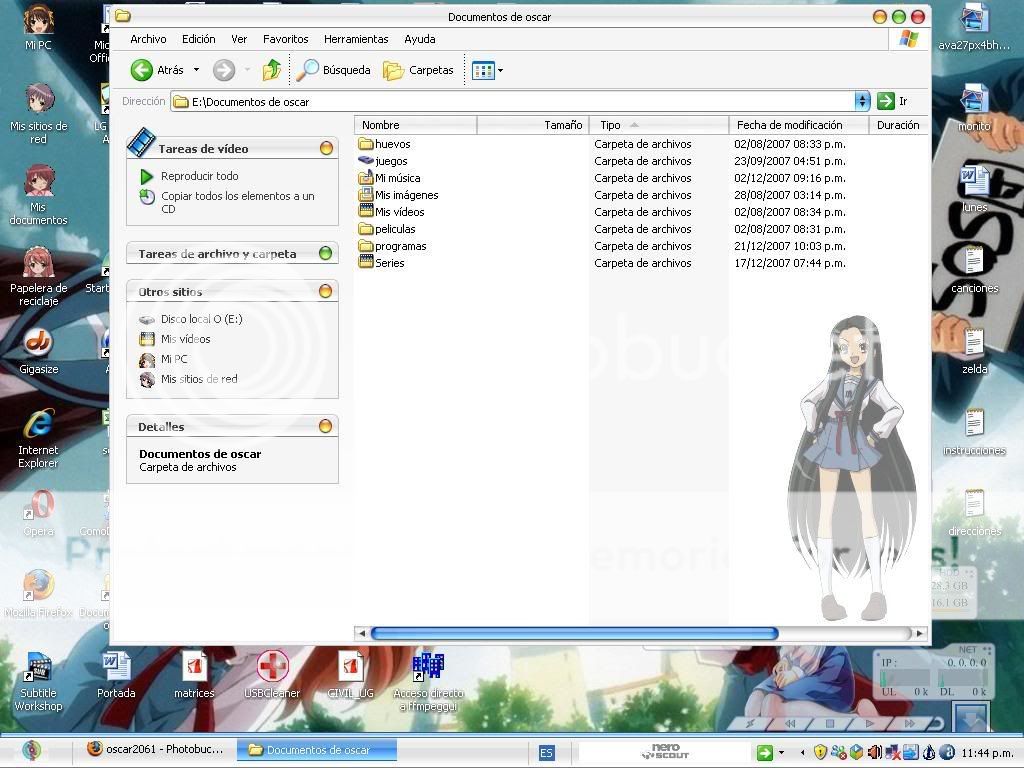The image size is (1024, 768).
Task: Click the Atrás back arrow icon
Action: [x=142, y=70]
